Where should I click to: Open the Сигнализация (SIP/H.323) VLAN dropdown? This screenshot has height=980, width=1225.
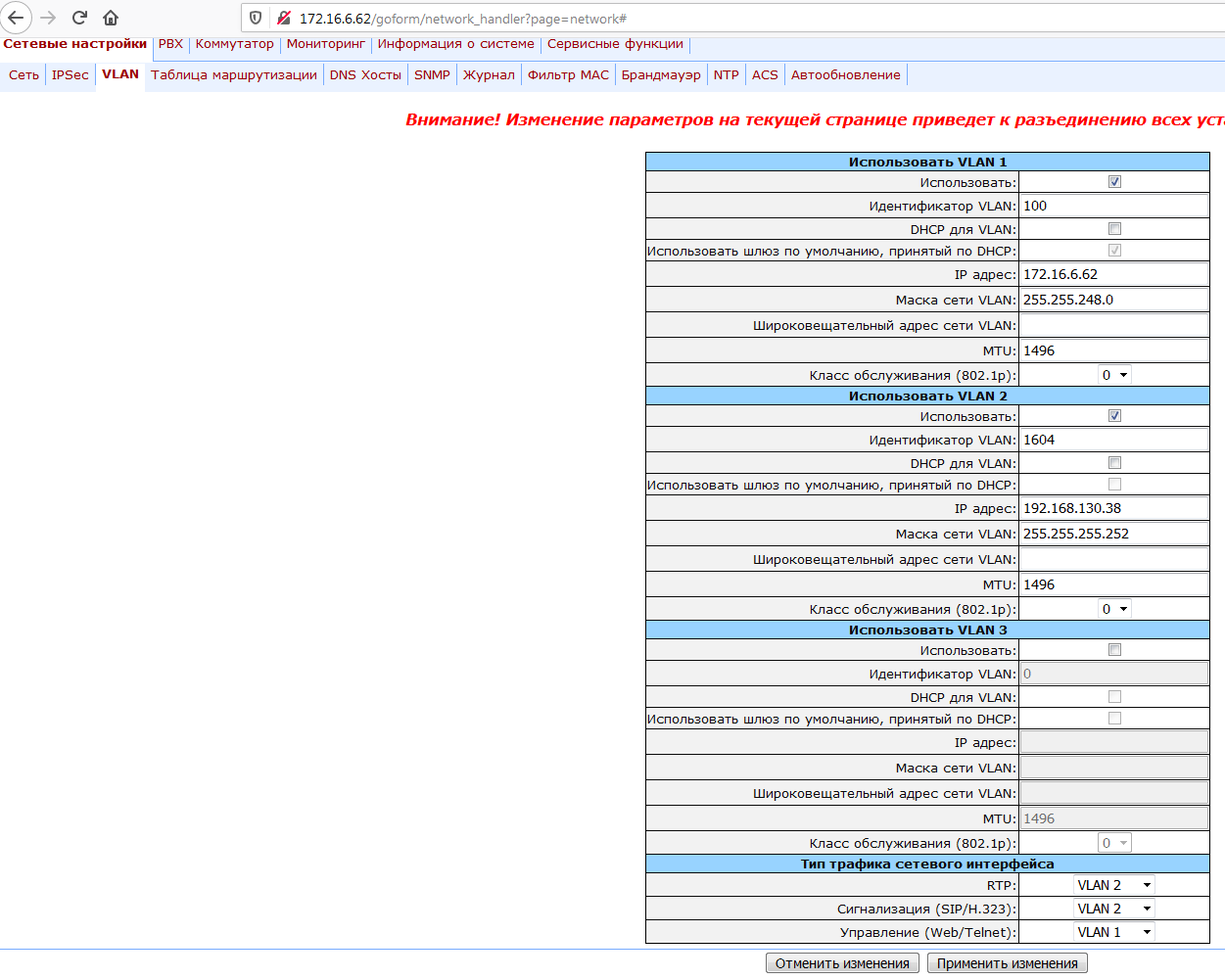[1114, 909]
